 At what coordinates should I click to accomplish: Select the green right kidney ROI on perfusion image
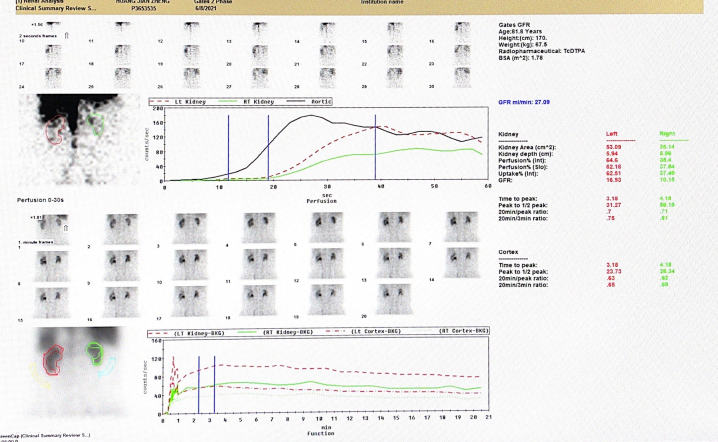point(96,125)
